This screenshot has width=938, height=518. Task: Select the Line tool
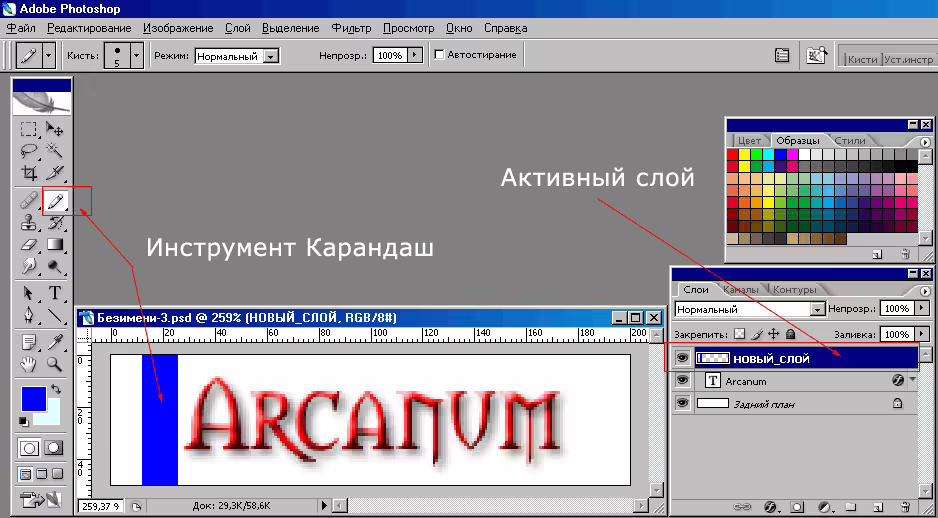[x=55, y=315]
